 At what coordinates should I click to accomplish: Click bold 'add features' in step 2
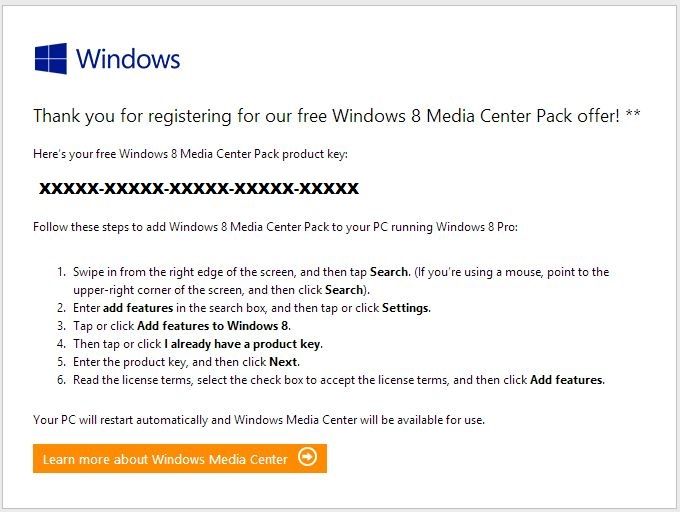[137, 308]
